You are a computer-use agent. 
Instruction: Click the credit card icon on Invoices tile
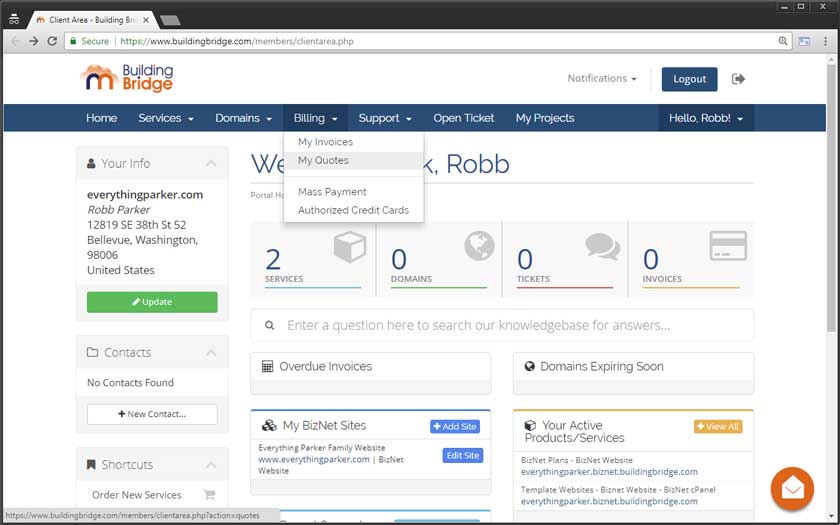coord(728,245)
